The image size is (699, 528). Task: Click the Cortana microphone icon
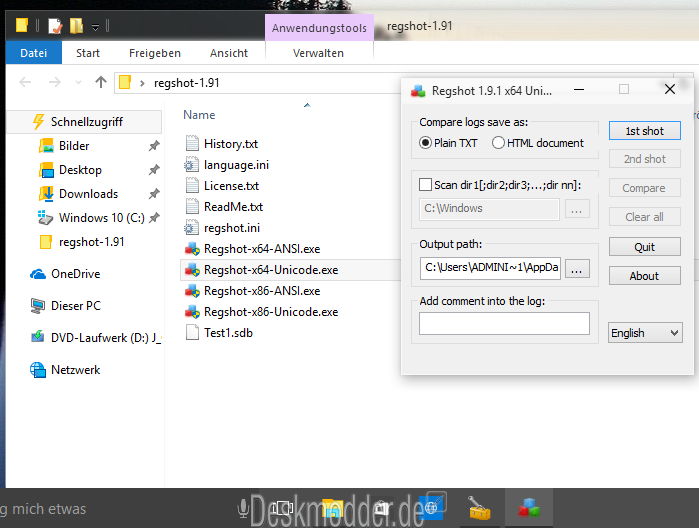tap(243, 508)
